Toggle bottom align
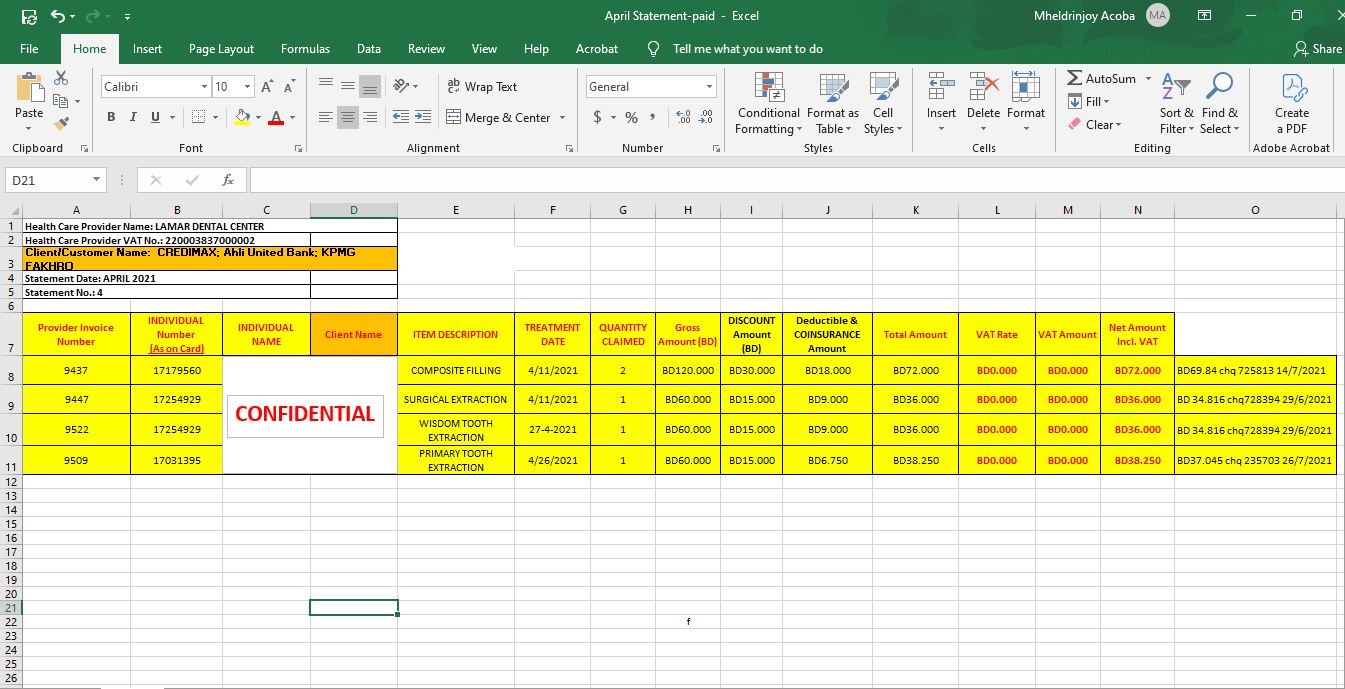This screenshot has height=689, width=1345. pos(370,87)
